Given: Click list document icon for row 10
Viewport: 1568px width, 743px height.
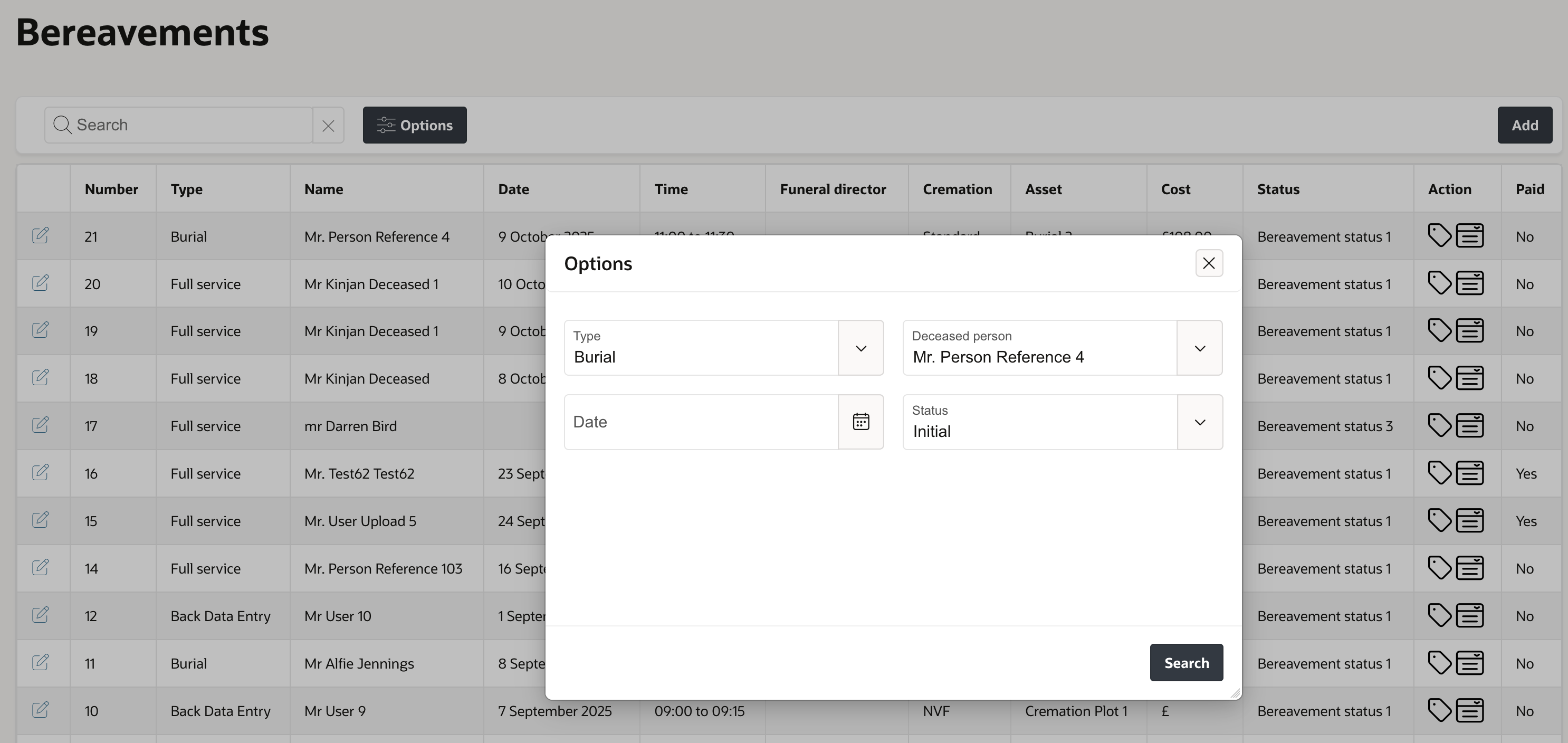Looking at the screenshot, I should tap(1470, 710).
